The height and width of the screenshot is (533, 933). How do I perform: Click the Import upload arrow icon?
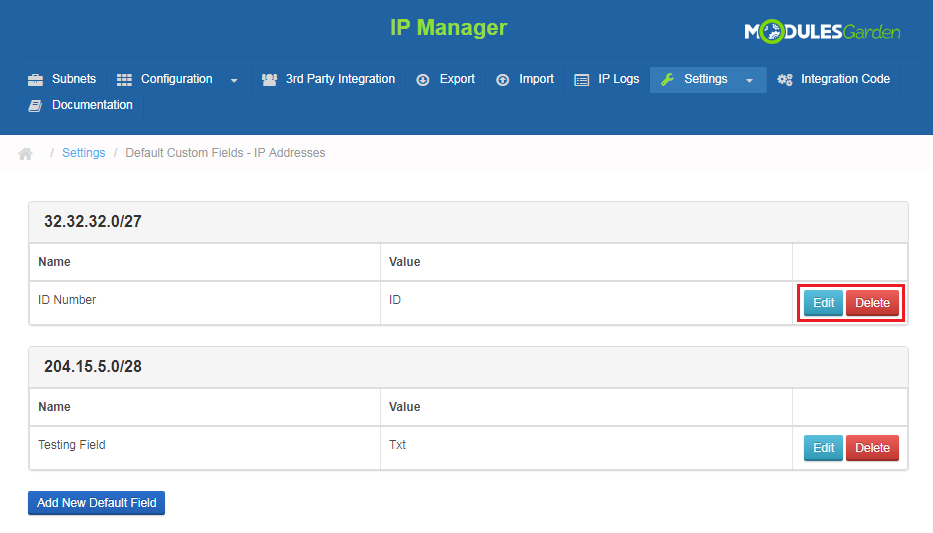[502, 80]
